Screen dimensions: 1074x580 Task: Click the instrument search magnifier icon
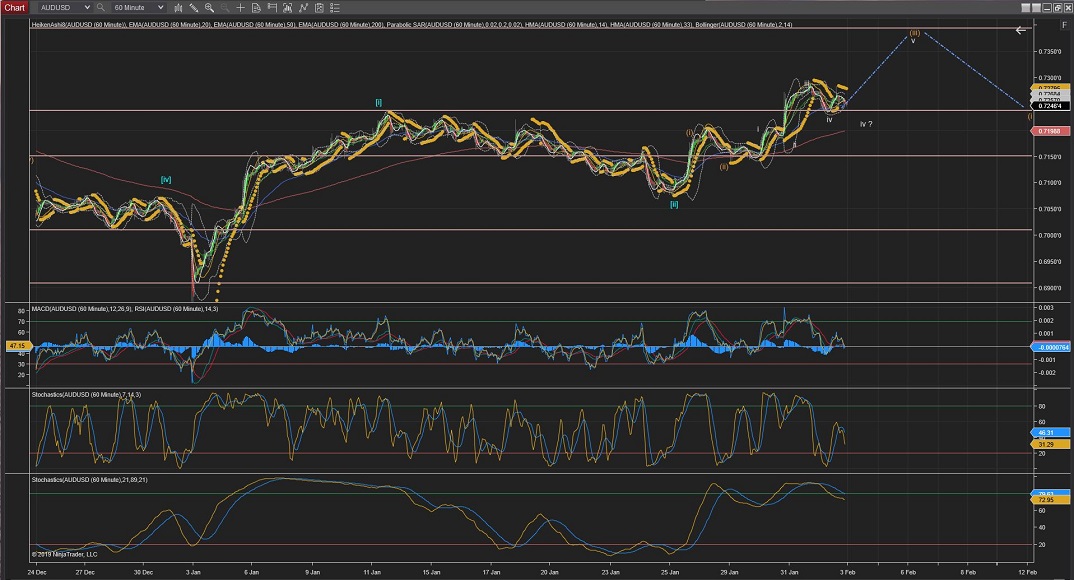click(x=101, y=8)
